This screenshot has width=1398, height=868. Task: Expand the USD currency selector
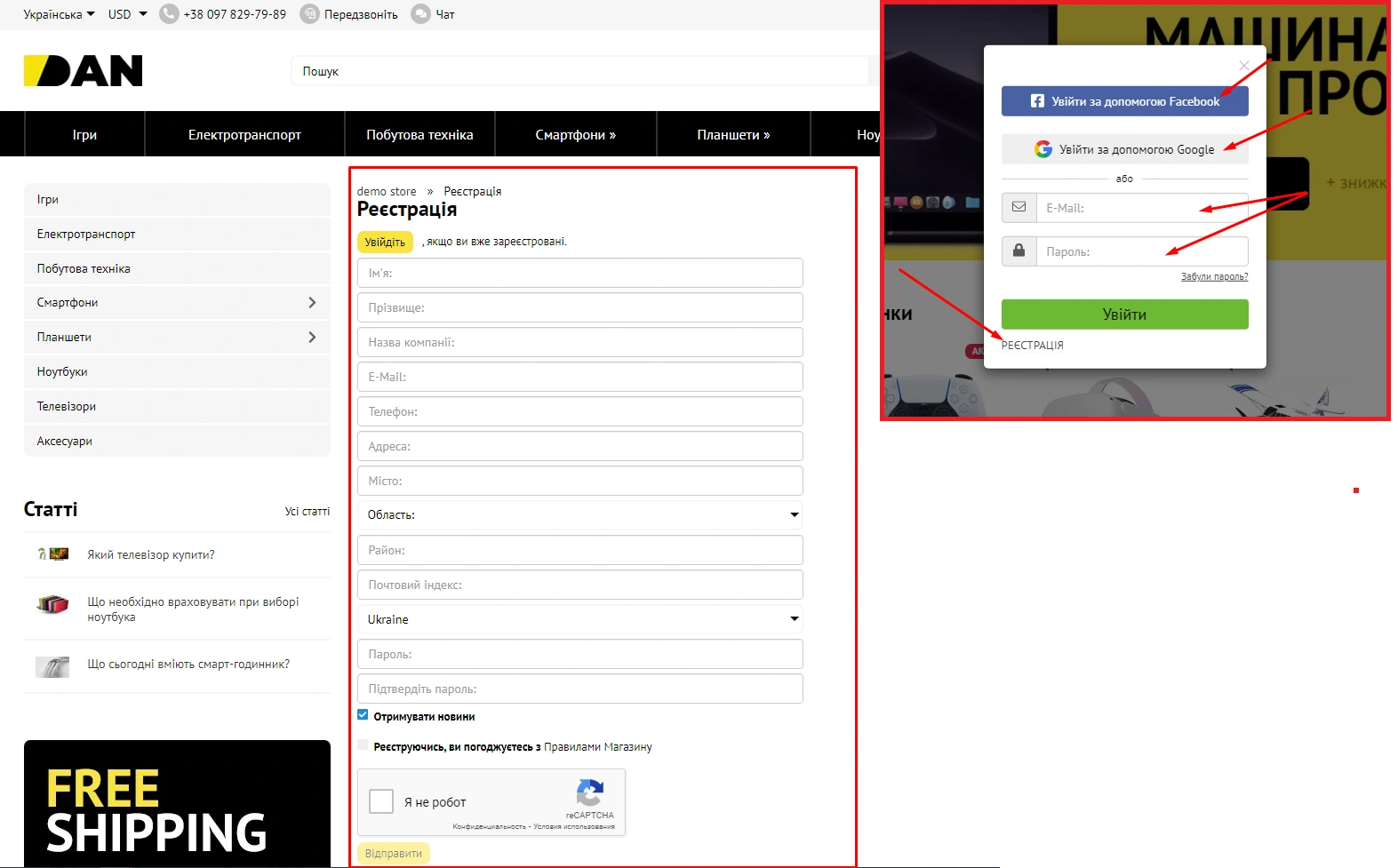click(127, 14)
